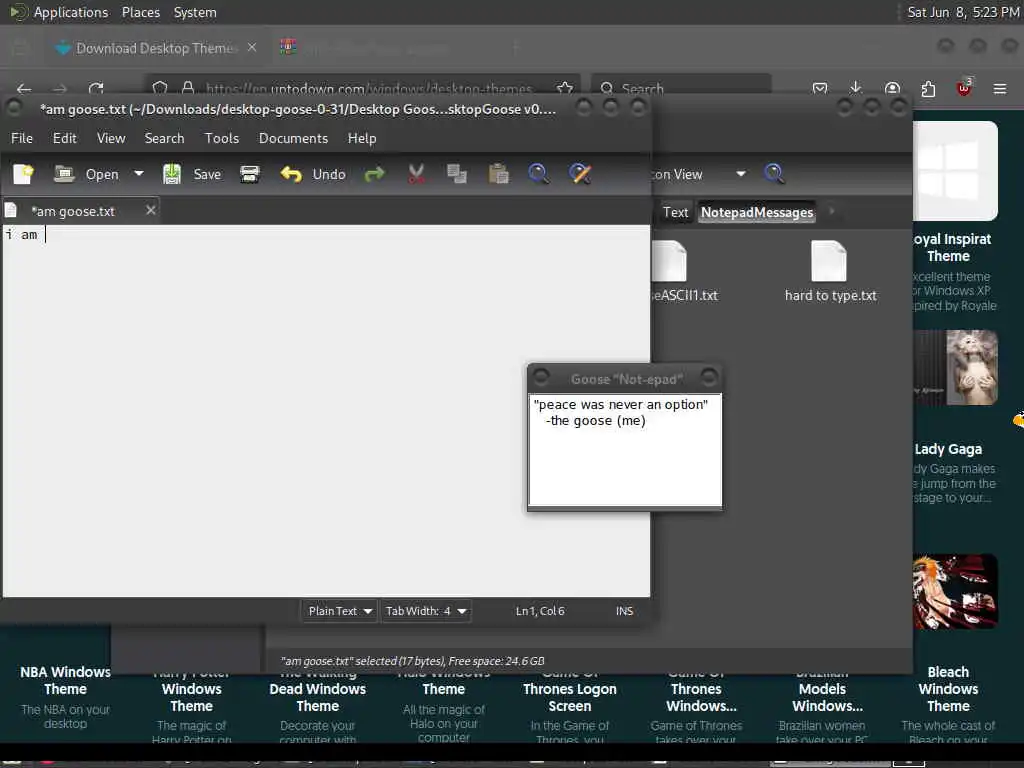1024x768 pixels.
Task: Click the browser URL address field
Action: pyautogui.click(x=368, y=89)
